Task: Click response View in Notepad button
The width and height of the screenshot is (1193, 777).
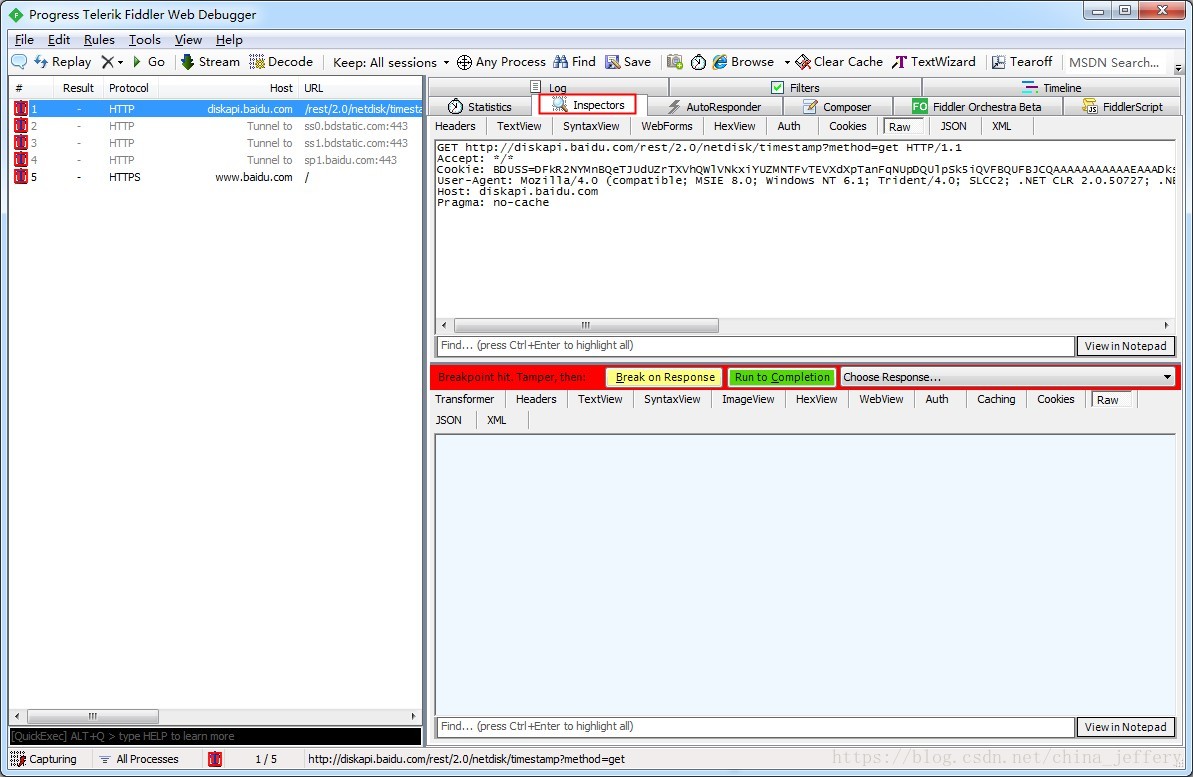Action: click(x=1125, y=727)
